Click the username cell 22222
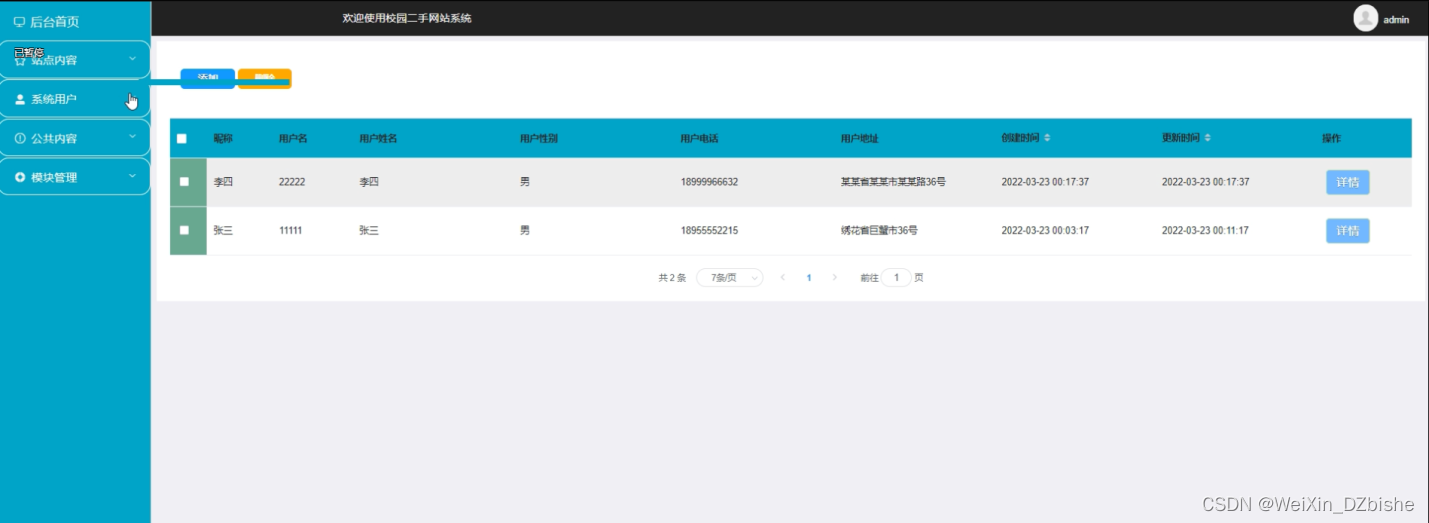This screenshot has width=1429, height=523. tap(292, 182)
